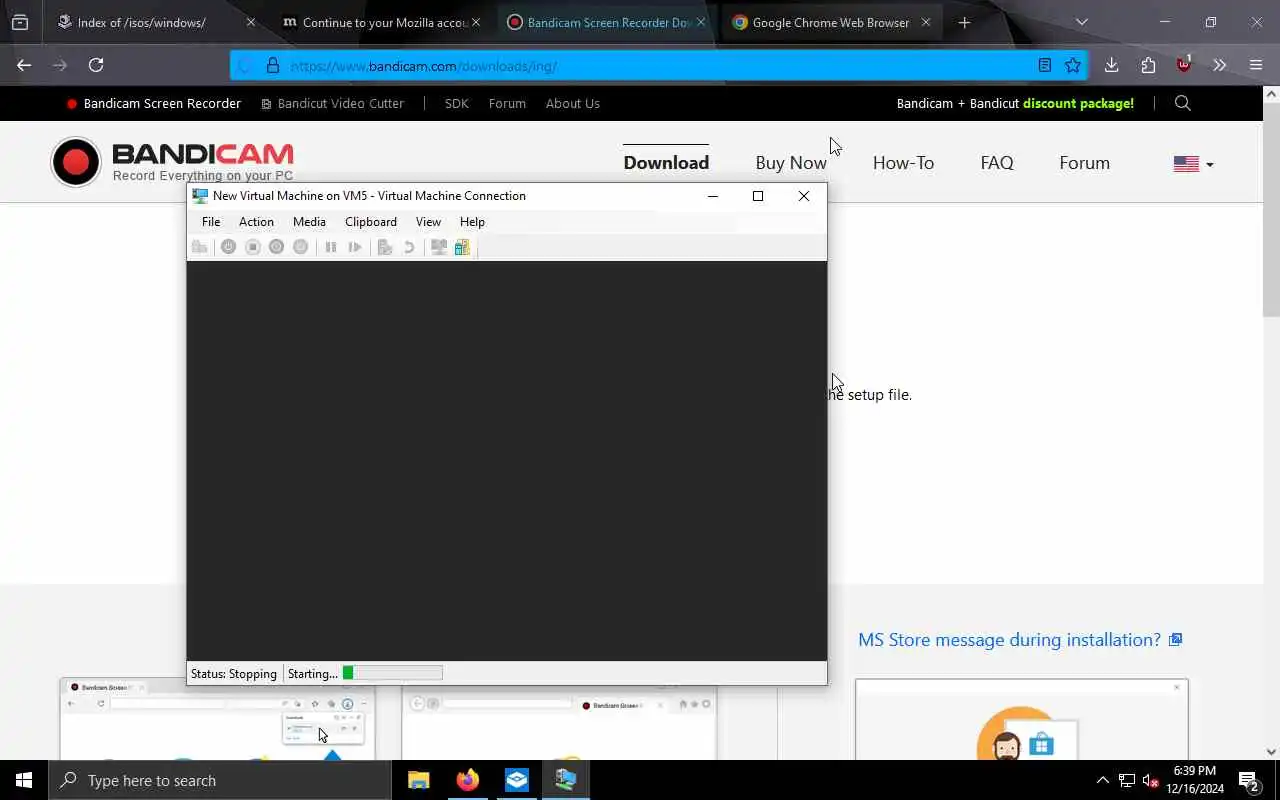Open the Firefox extensions puzzle icon

[1148, 65]
